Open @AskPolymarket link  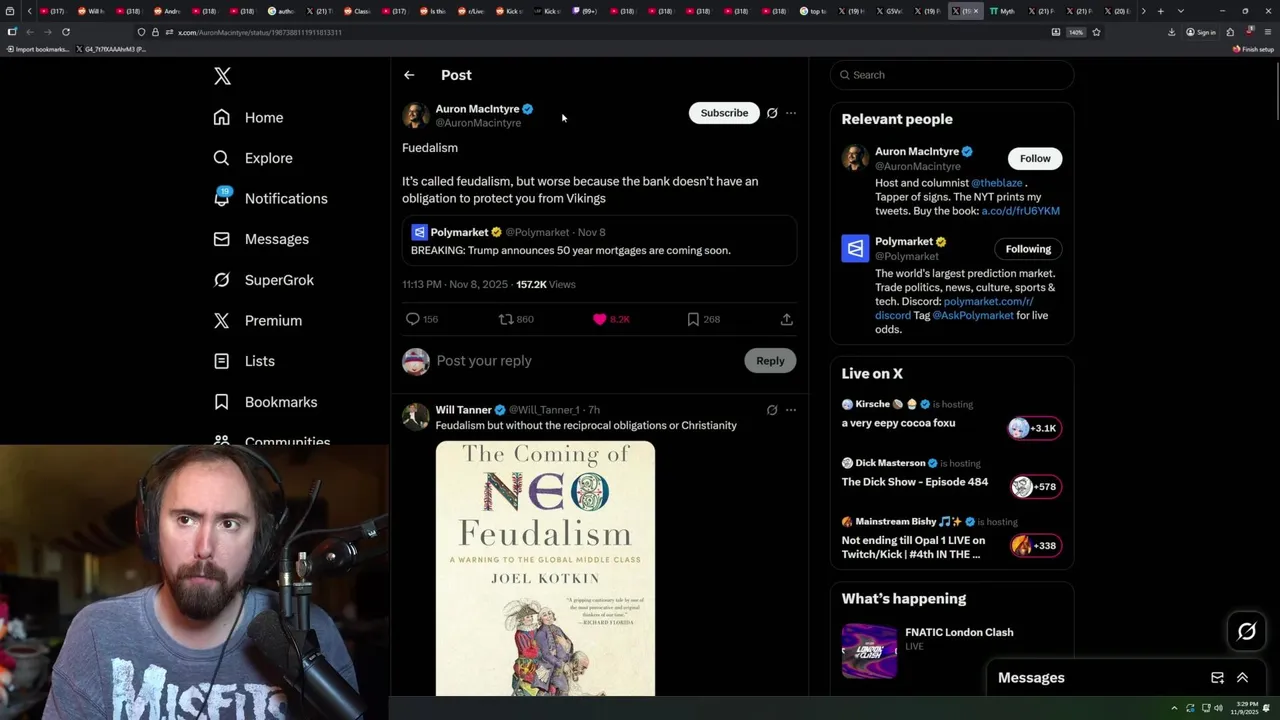972,315
